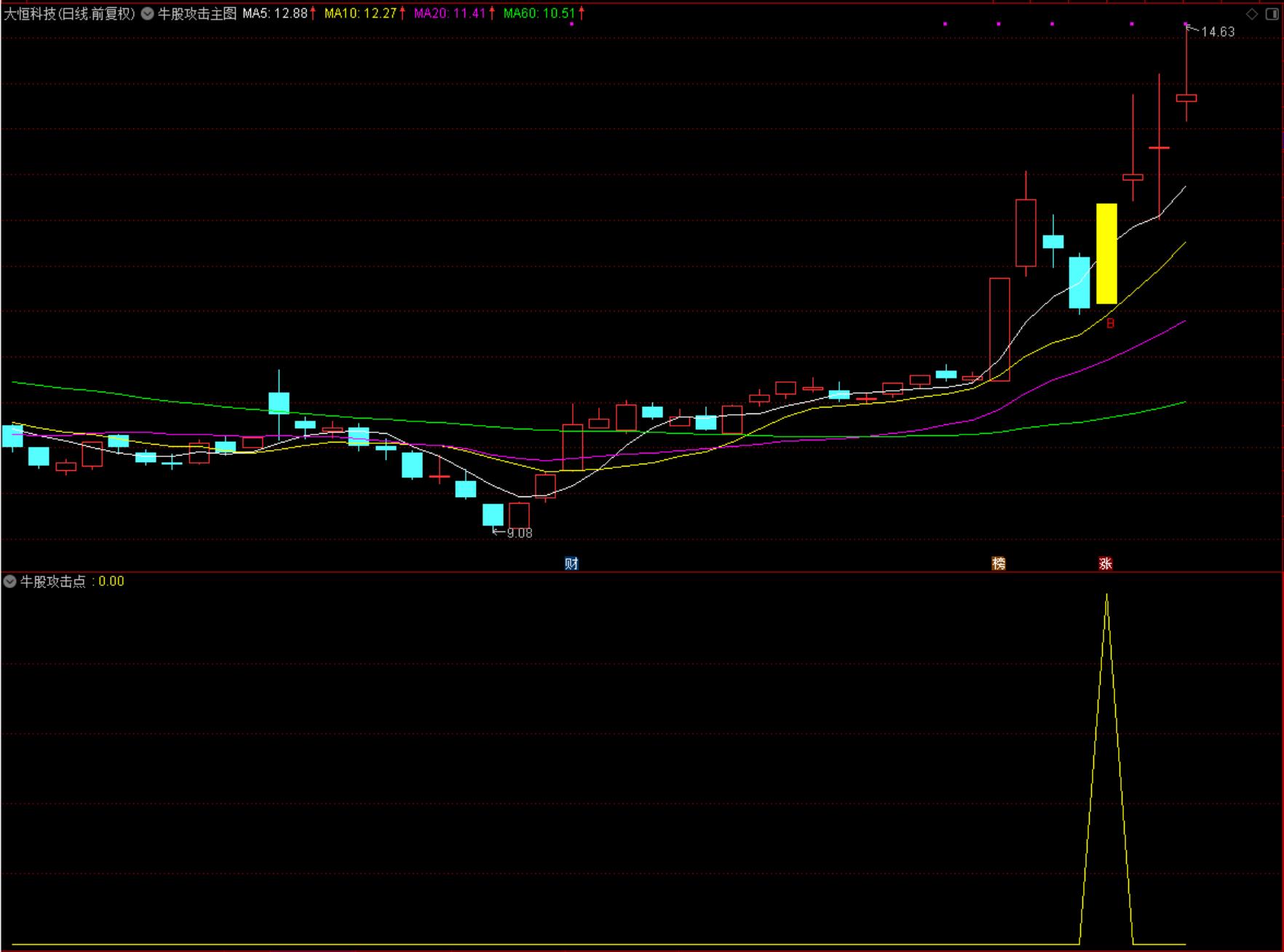Click the 牛股攻击点 sub-panel label

[x=53, y=582]
